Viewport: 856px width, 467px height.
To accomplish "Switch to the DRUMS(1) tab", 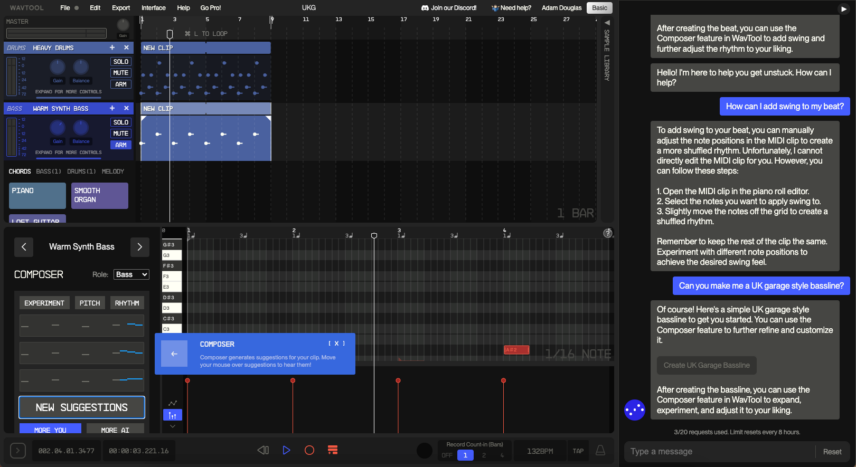I will pyautogui.click(x=81, y=172).
